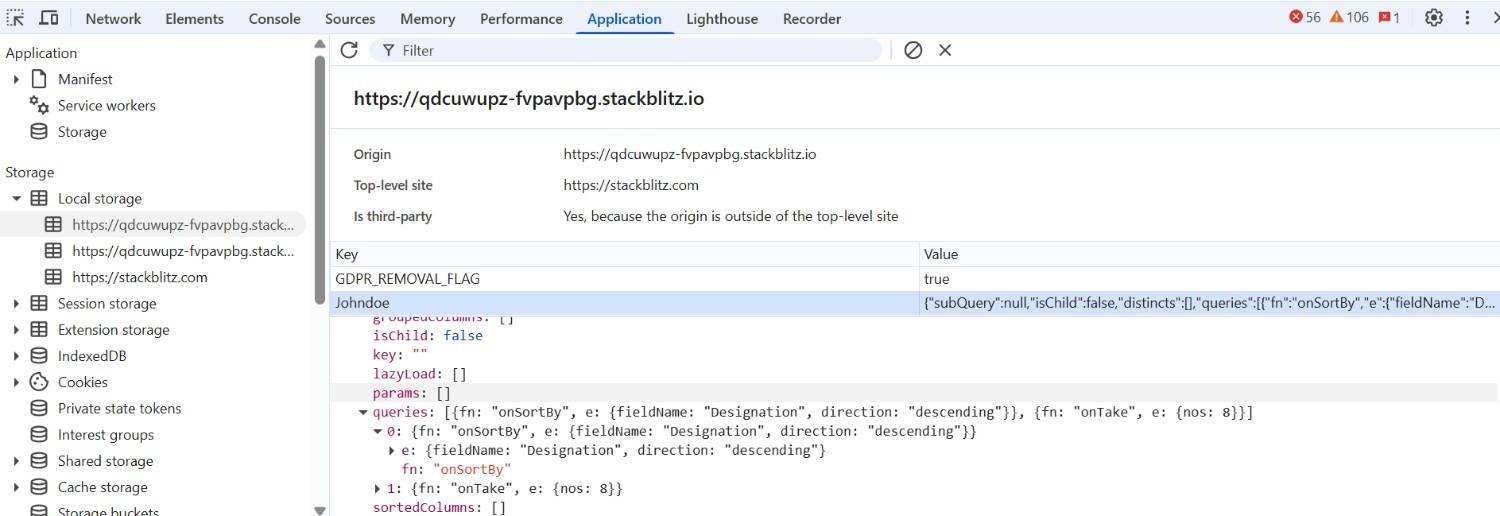Open the Lighthouse tab
This screenshot has width=1500, height=516.
[x=721, y=19]
